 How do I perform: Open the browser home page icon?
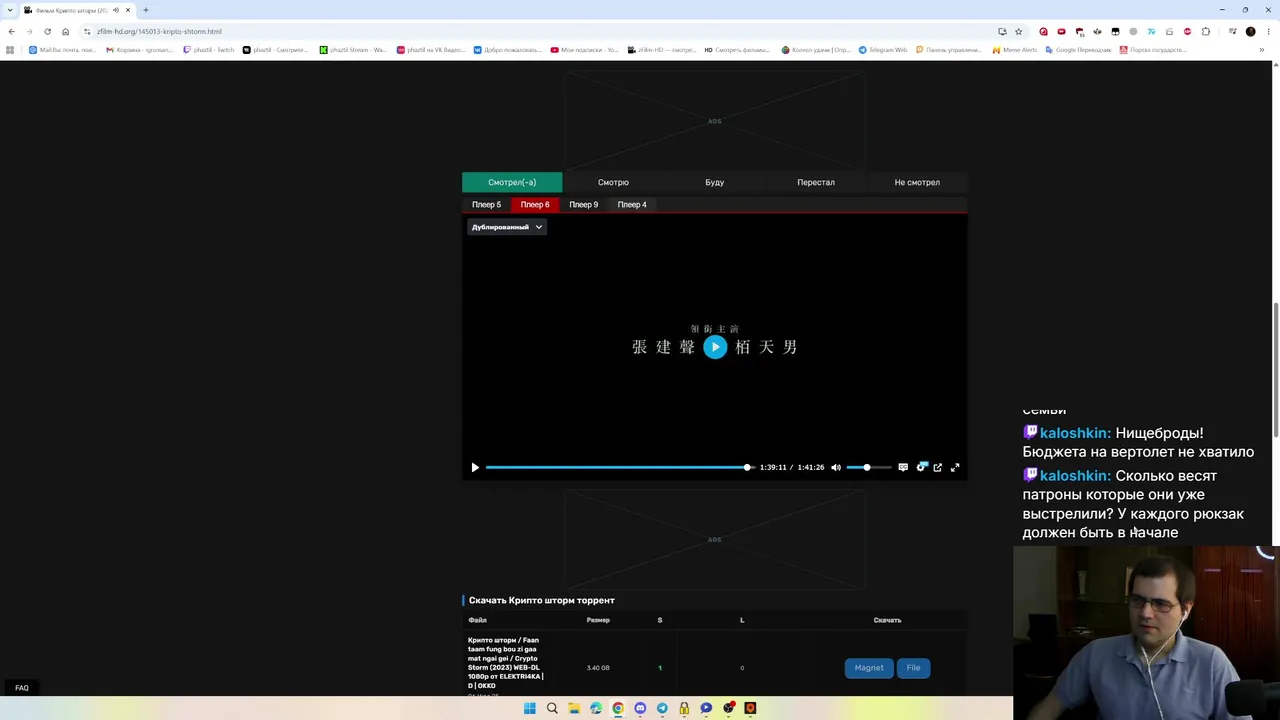(65, 31)
